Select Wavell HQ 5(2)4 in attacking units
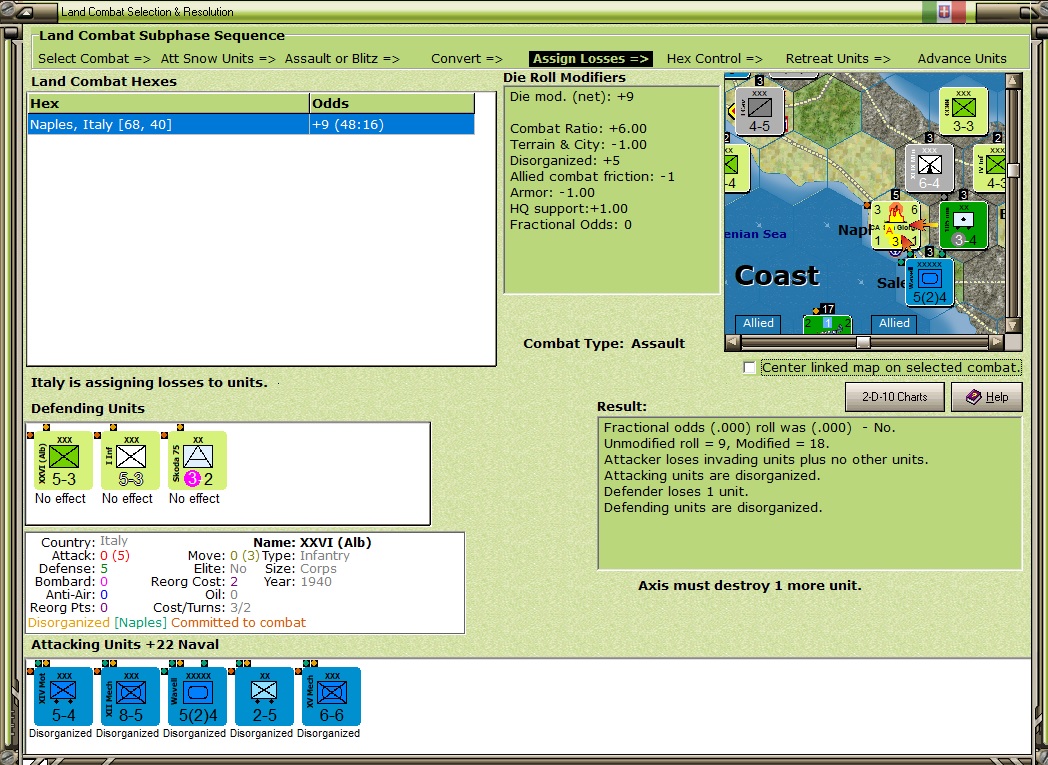1048x765 pixels. click(x=197, y=696)
